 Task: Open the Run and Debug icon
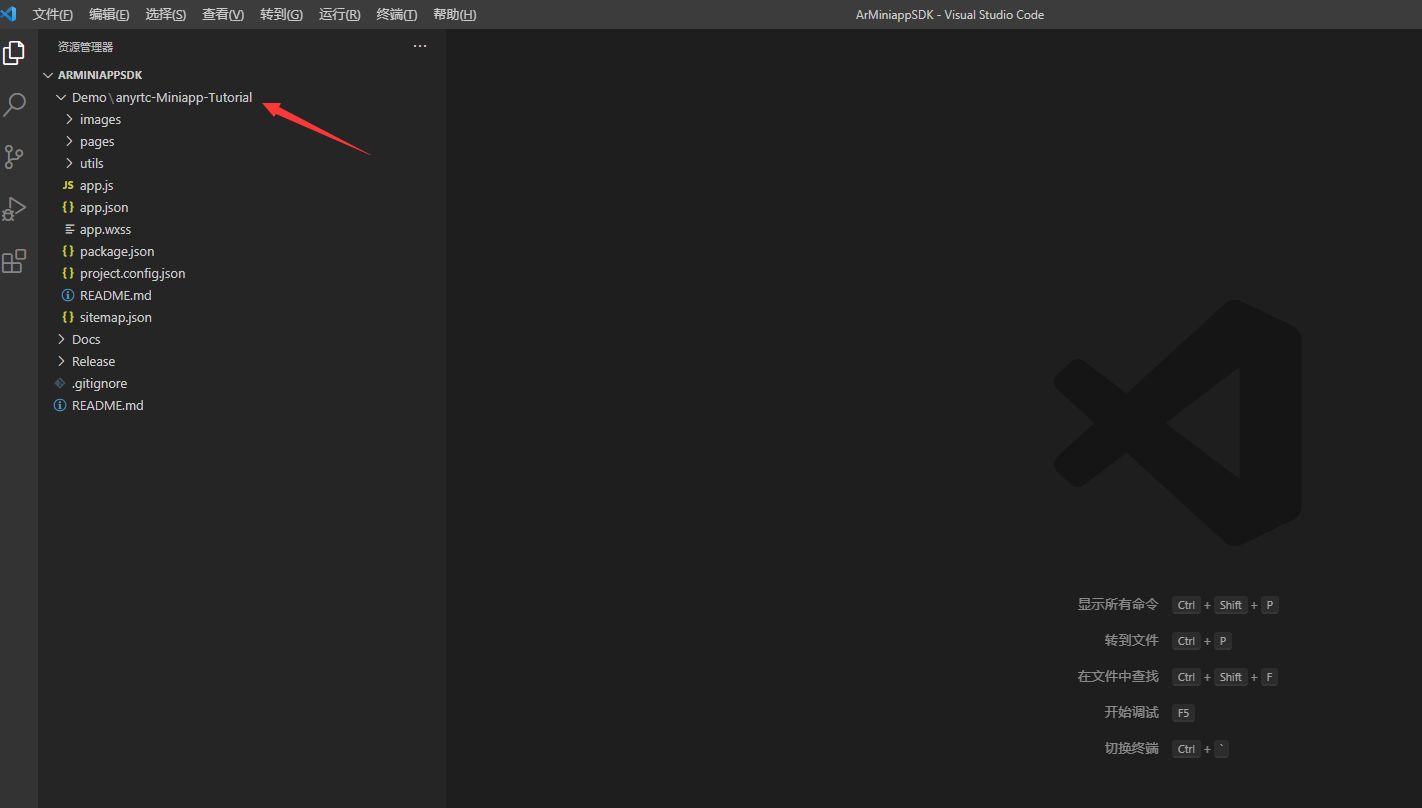point(14,209)
